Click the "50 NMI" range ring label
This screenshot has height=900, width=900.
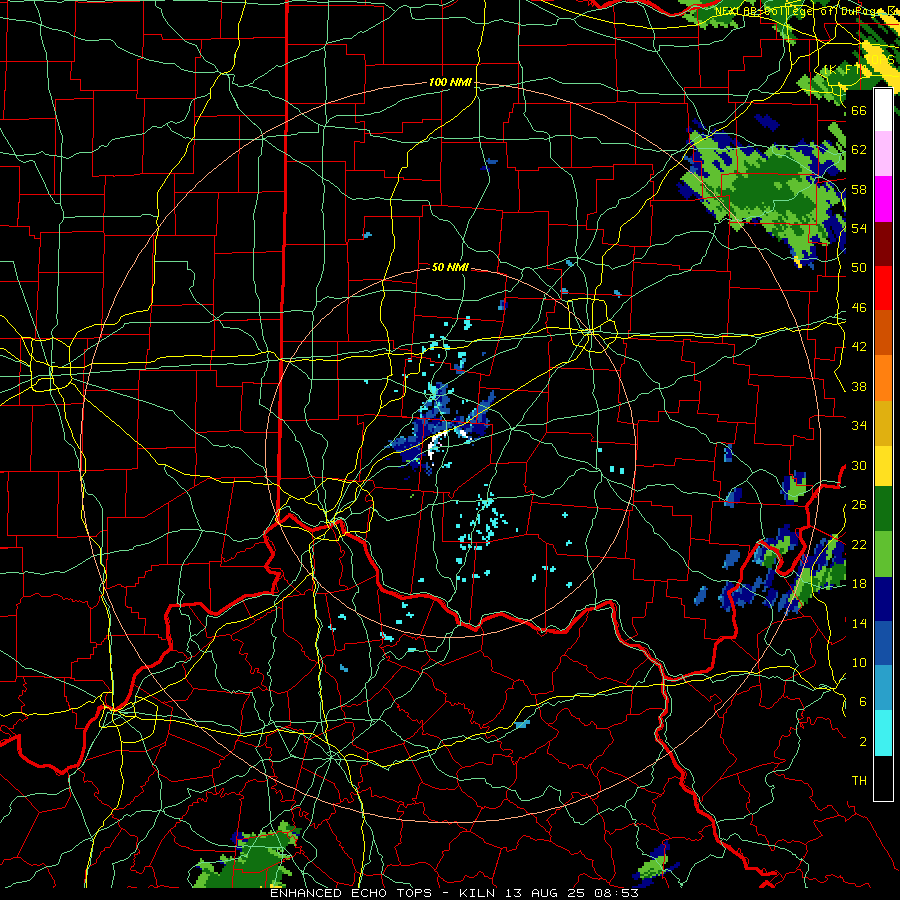pyautogui.click(x=450, y=267)
